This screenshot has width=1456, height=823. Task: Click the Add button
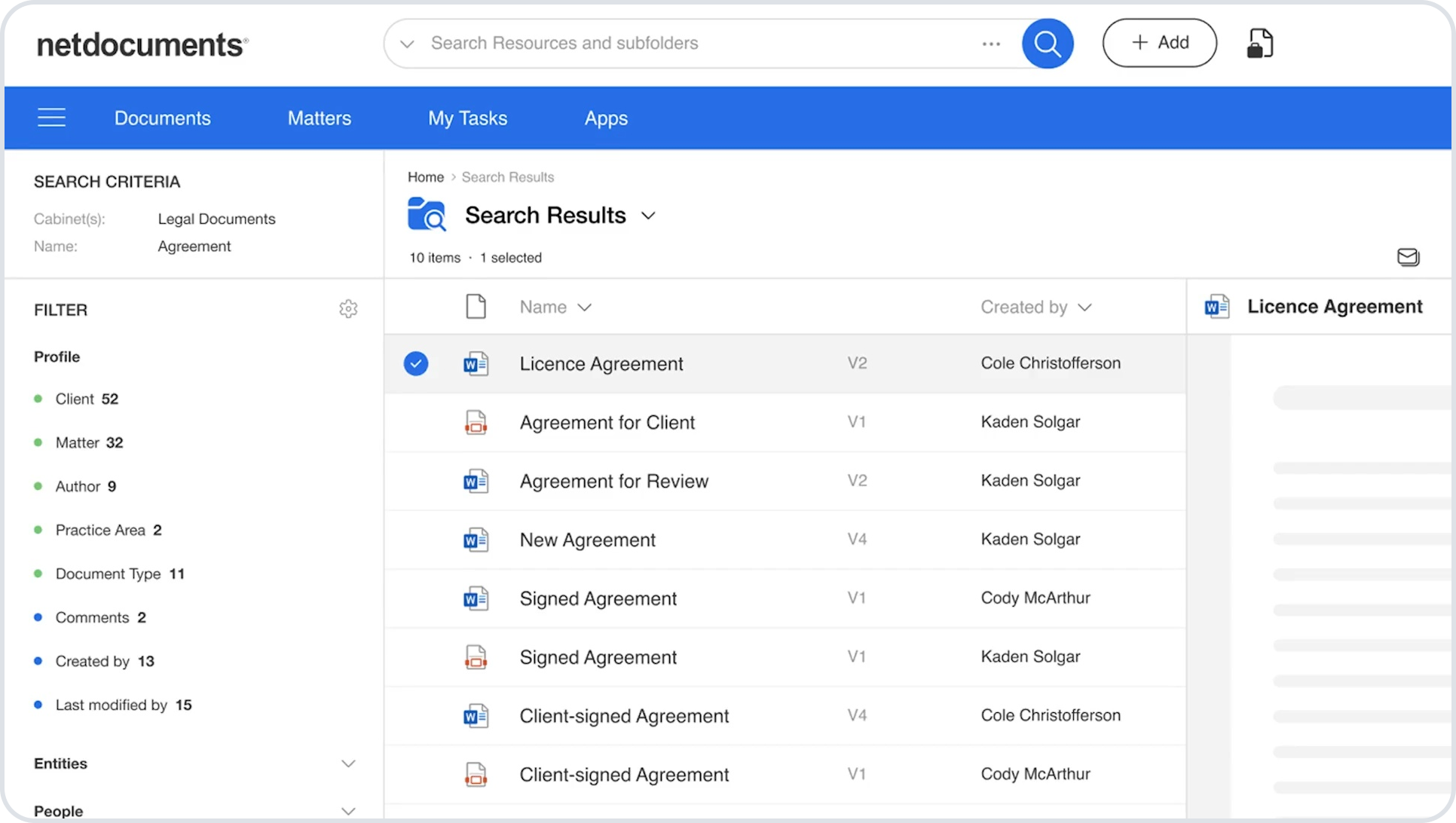(x=1159, y=43)
